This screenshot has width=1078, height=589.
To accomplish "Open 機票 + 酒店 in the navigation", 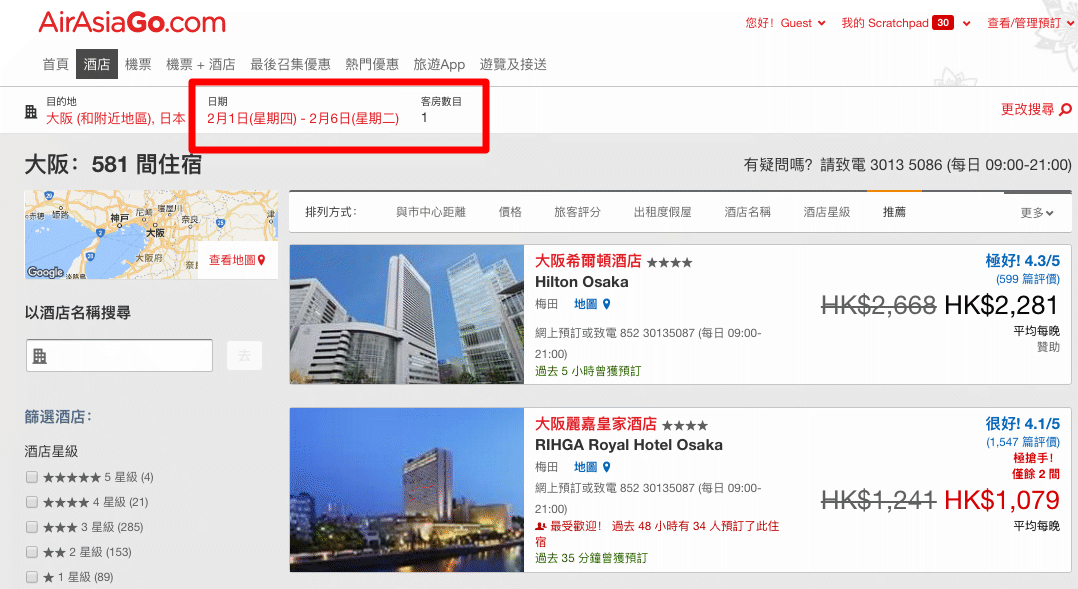I will pos(201,65).
